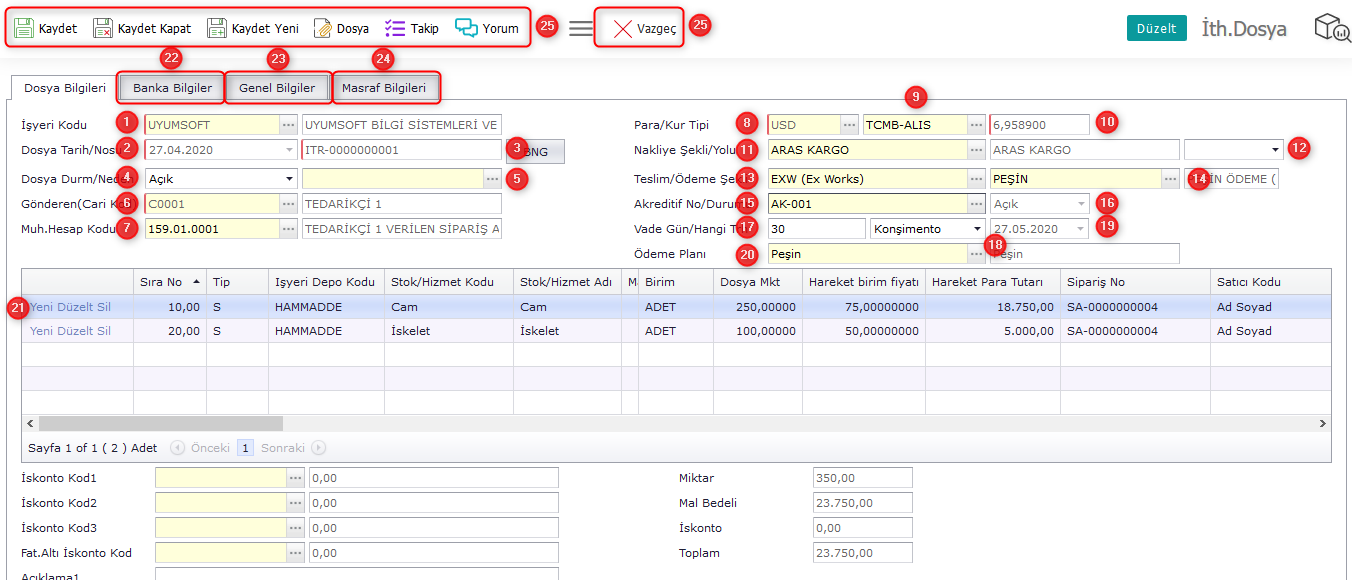The image size is (1352, 580).
Task: Open lookup button next to USD field
Action: click(x=849, y=125)
